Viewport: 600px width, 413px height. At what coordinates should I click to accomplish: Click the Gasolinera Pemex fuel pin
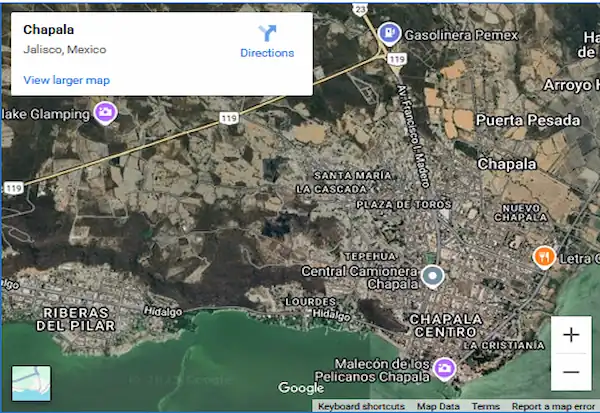pyautogui.click(x=389, y=34)
